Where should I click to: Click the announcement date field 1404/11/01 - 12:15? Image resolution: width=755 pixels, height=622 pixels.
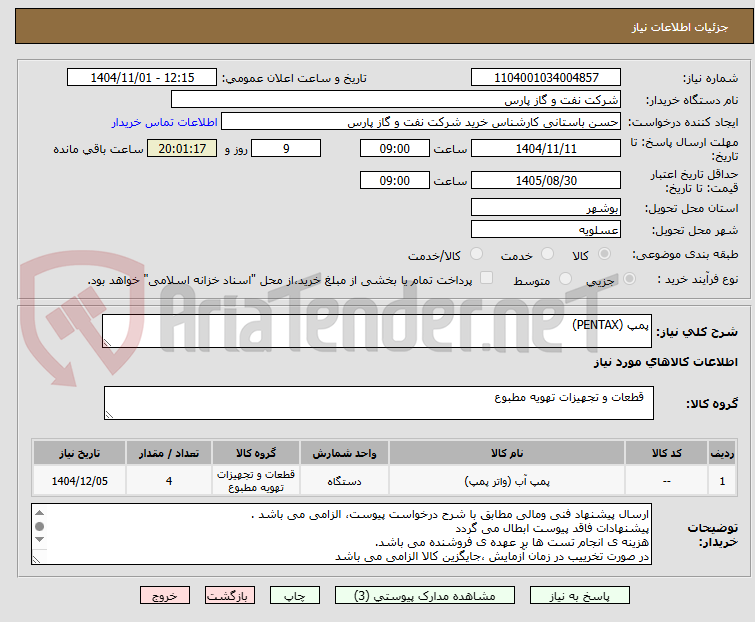pos(142,78)
